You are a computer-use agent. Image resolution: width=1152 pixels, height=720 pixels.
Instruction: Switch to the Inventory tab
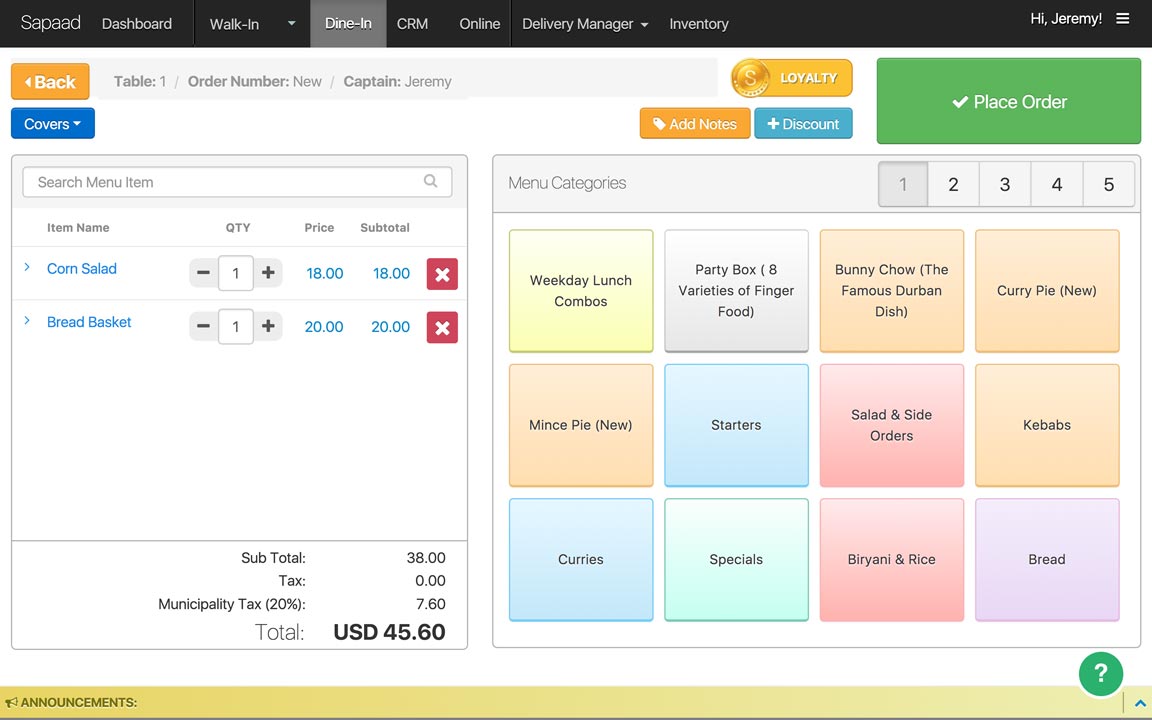click(x=699, y=24)
